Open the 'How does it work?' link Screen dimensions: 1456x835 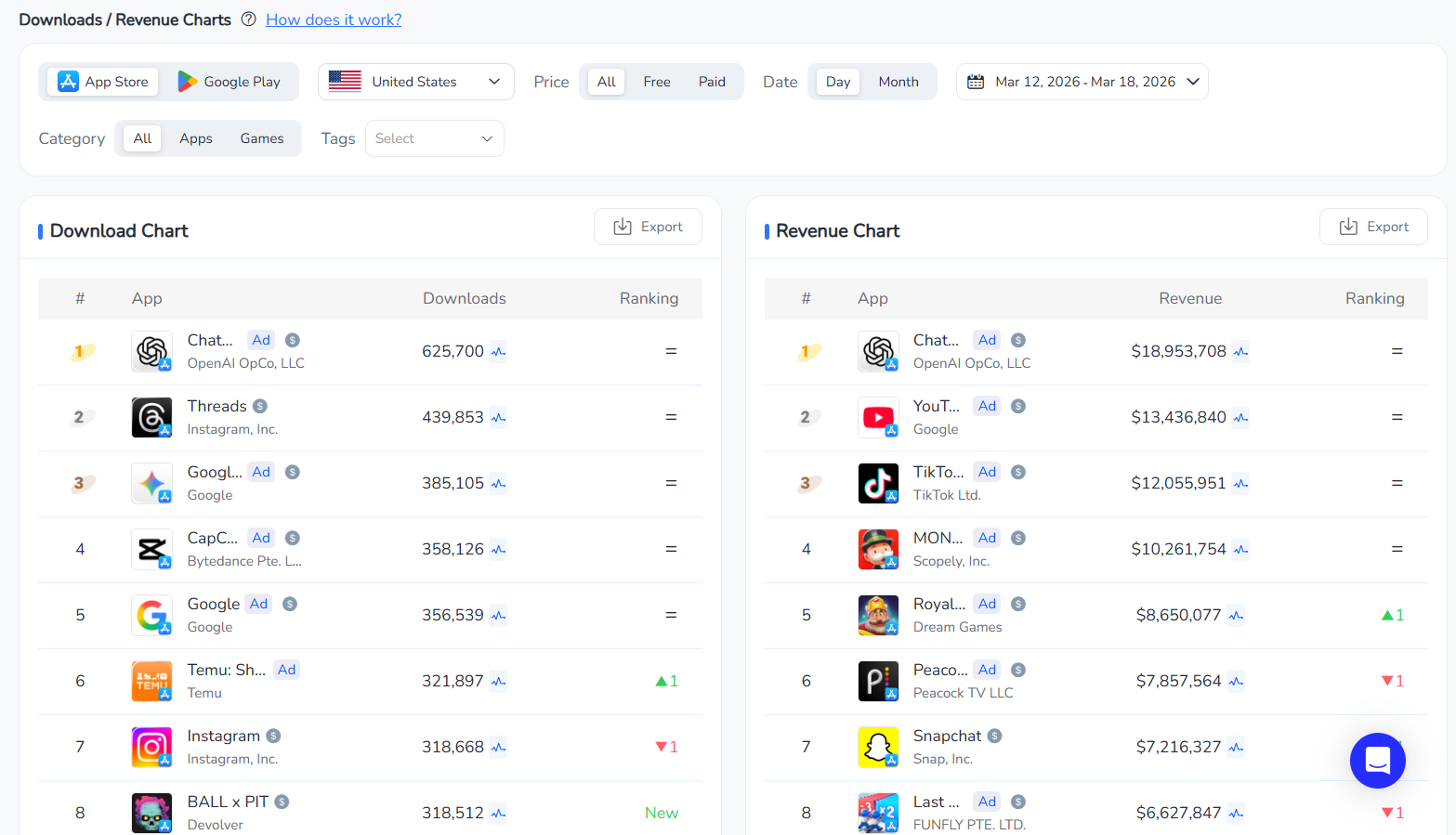click(333, 19)
